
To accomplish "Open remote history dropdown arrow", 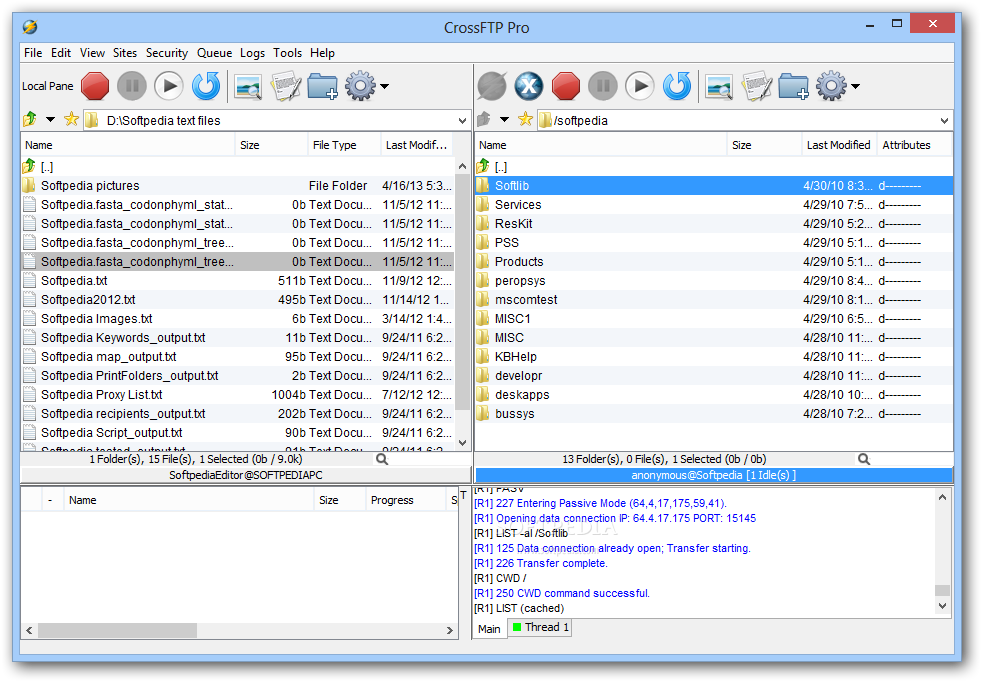I will click(x=504, y=120).
